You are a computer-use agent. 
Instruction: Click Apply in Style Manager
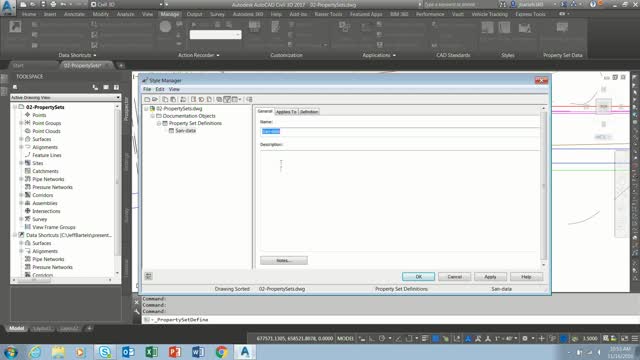tap(490, 277)
